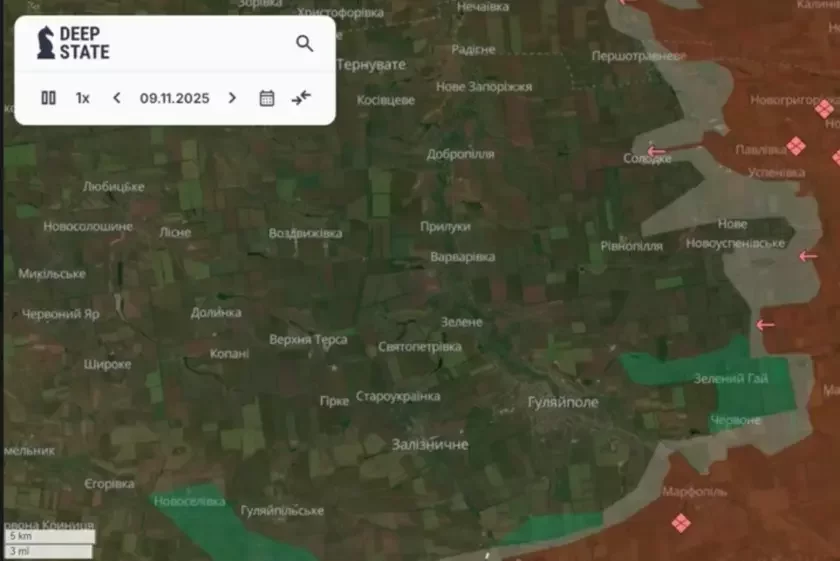
Task: Click the Залізничне town label
Action: tap(430, 444)
